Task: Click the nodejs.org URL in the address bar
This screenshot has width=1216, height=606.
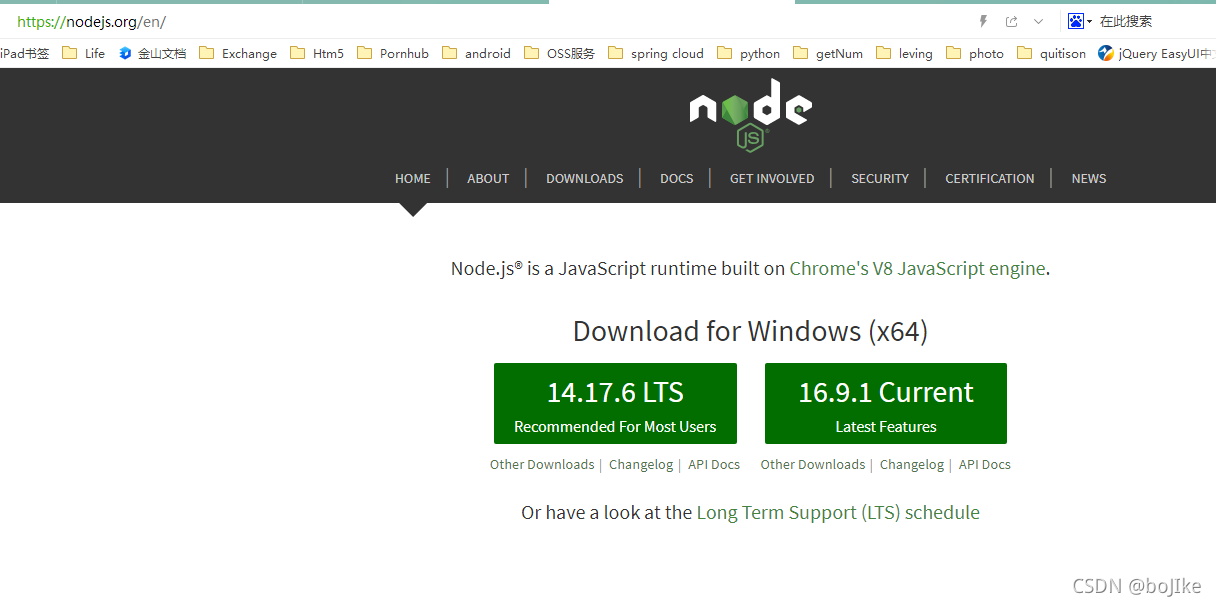Action: [91, 21]
